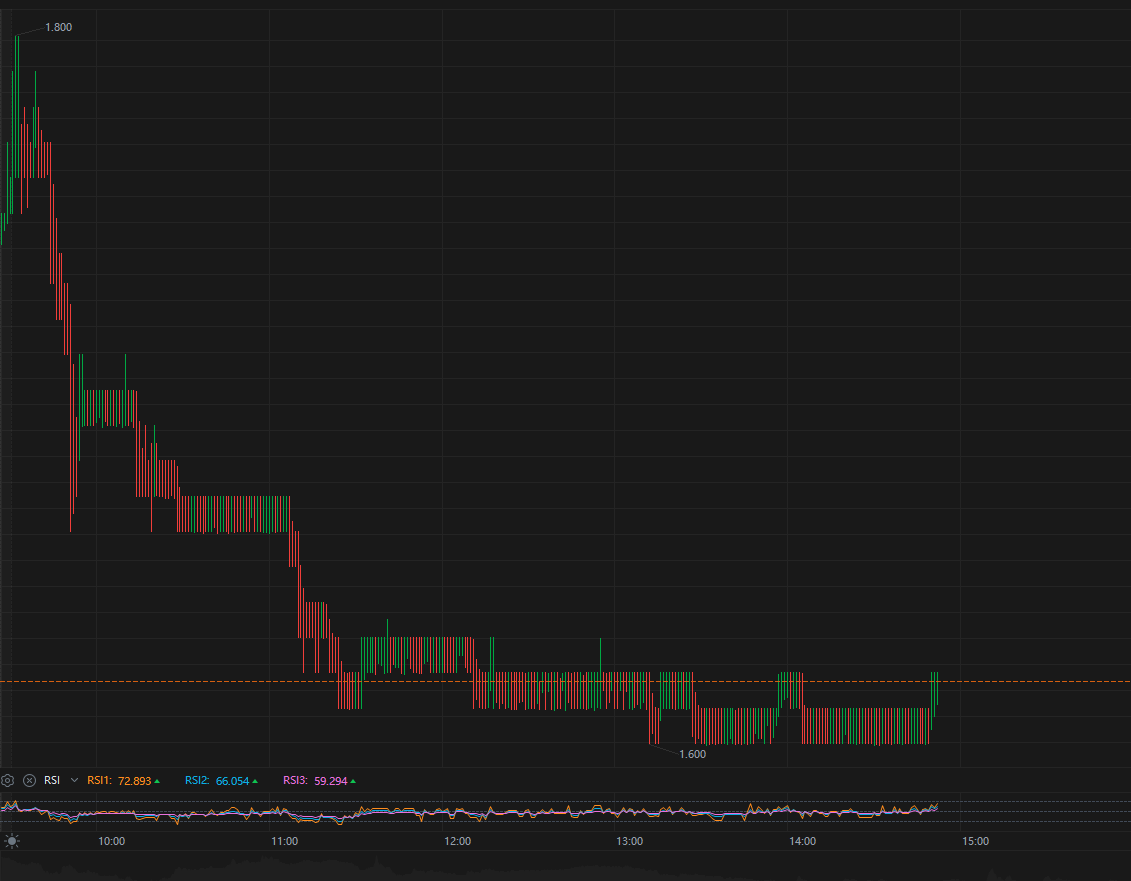This screenshot has height=881, width=1131.
Task: Select the RSI1 value 72.893
Action: [x=135, y=781]
